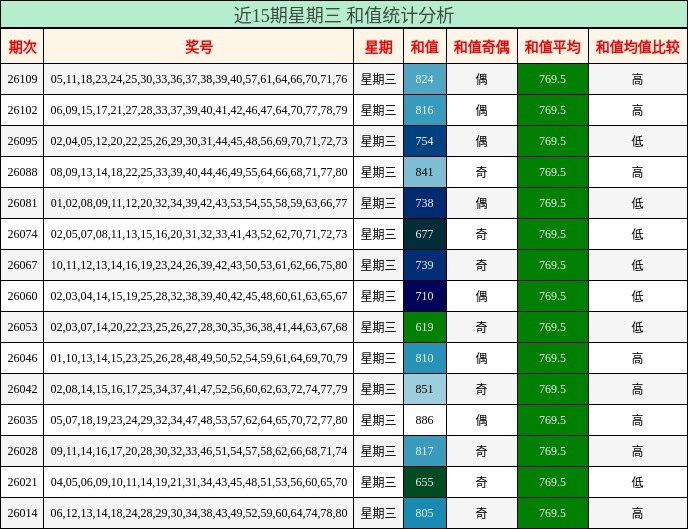688x529 pixels.
Task: Select sum value 677 cell
Action: 425,234
